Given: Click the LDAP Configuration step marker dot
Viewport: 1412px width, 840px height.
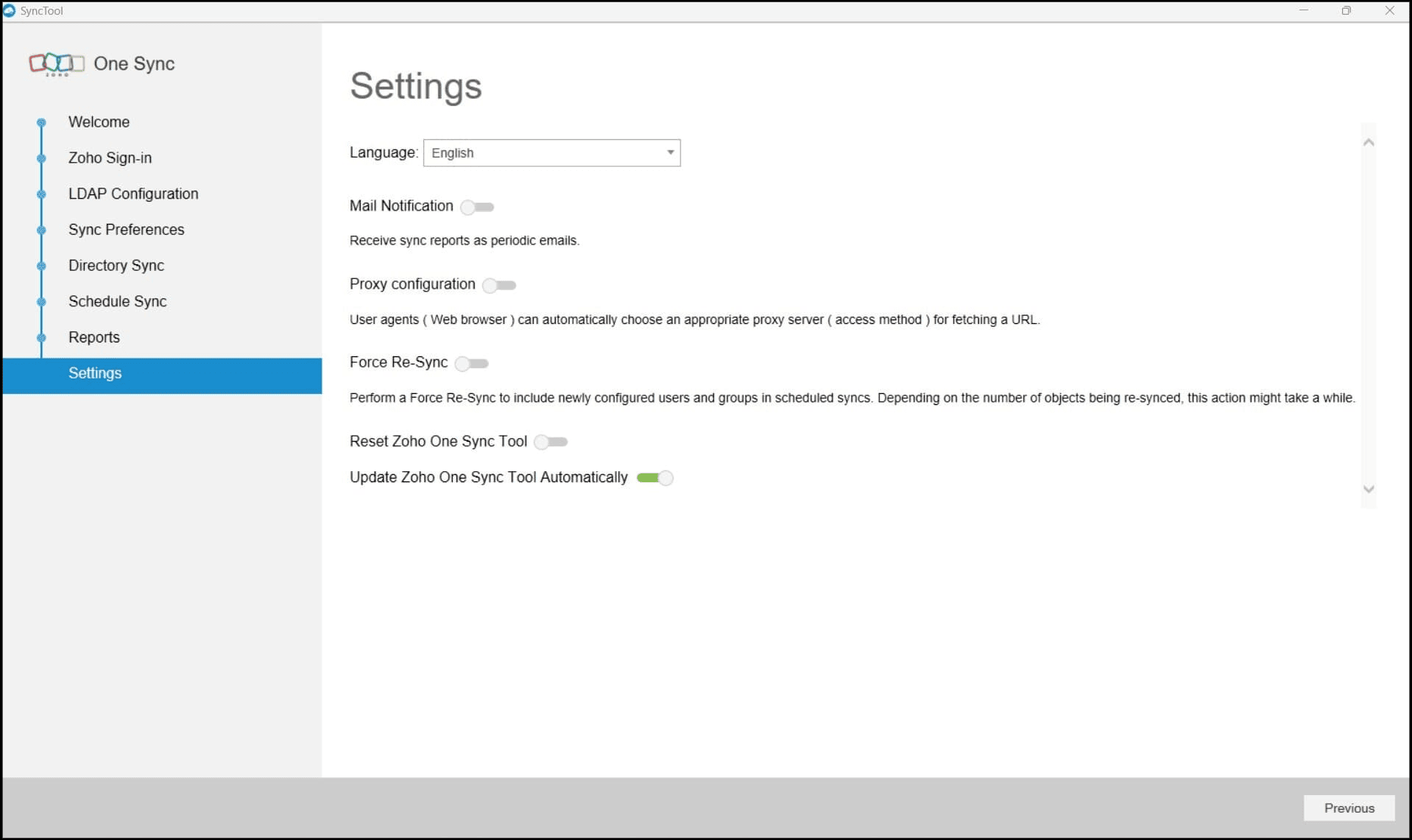Looking at the screenshot, I should pyautogui.click(x=41, y=194).
